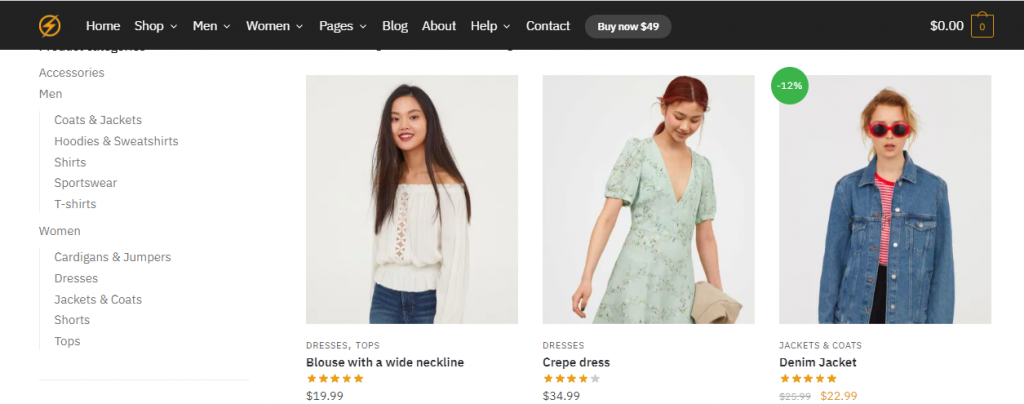Image resolution: width=1024 pixels, height=404 pixels.
Task: Click the lightning bolt site logo
Action: [x=49, y=26]
